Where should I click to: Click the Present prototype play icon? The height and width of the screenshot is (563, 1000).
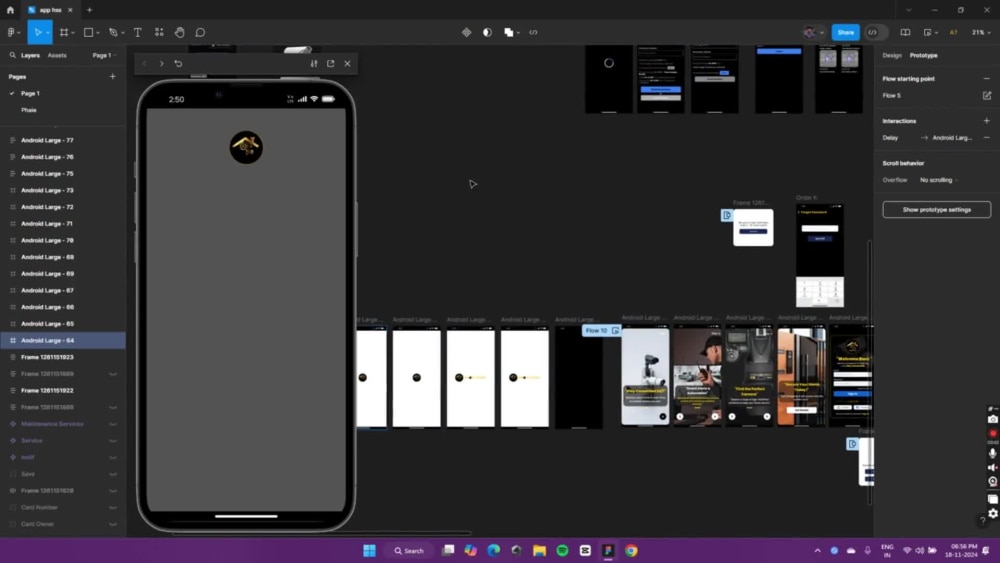[x=927, y=33]
